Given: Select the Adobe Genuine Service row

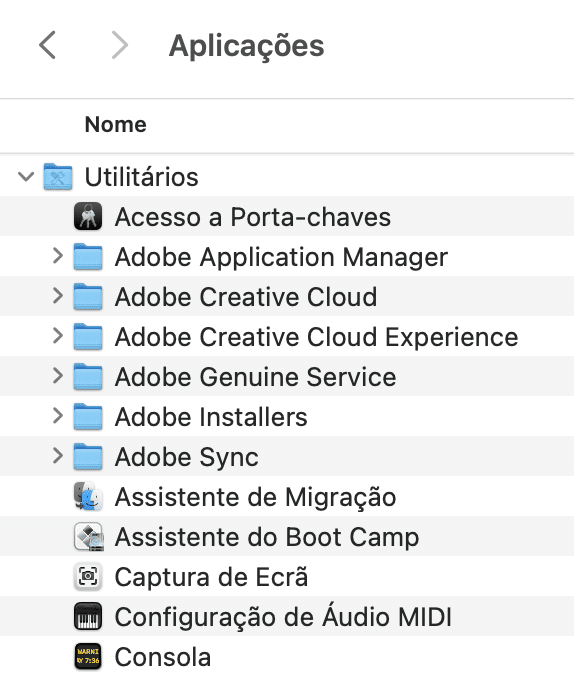Looking at the screenshot, I should click(287, 376).
